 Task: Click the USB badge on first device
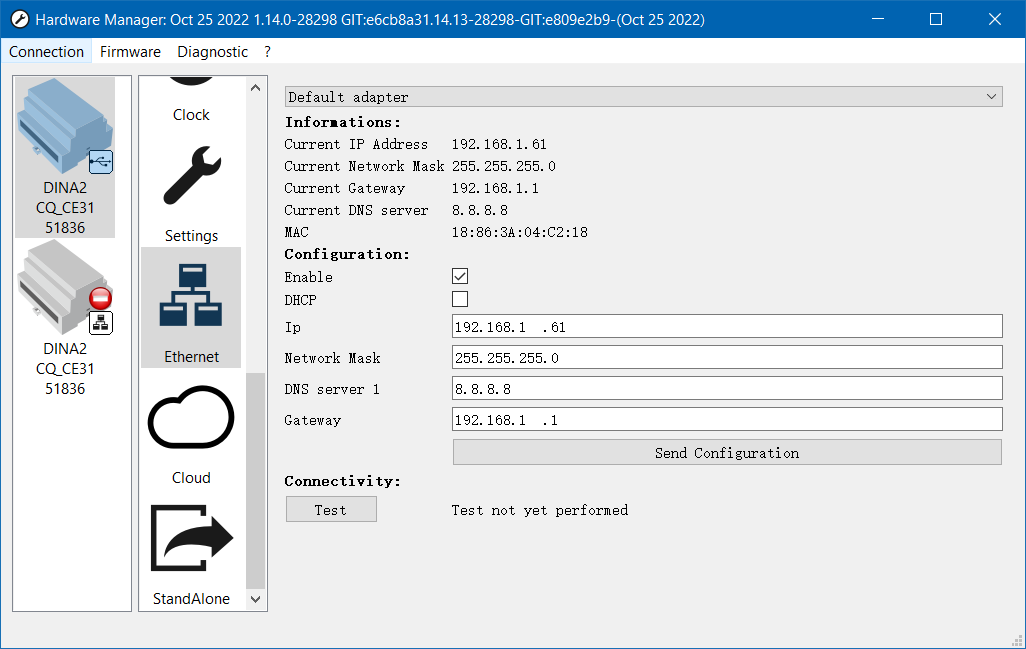coord(101,162)
